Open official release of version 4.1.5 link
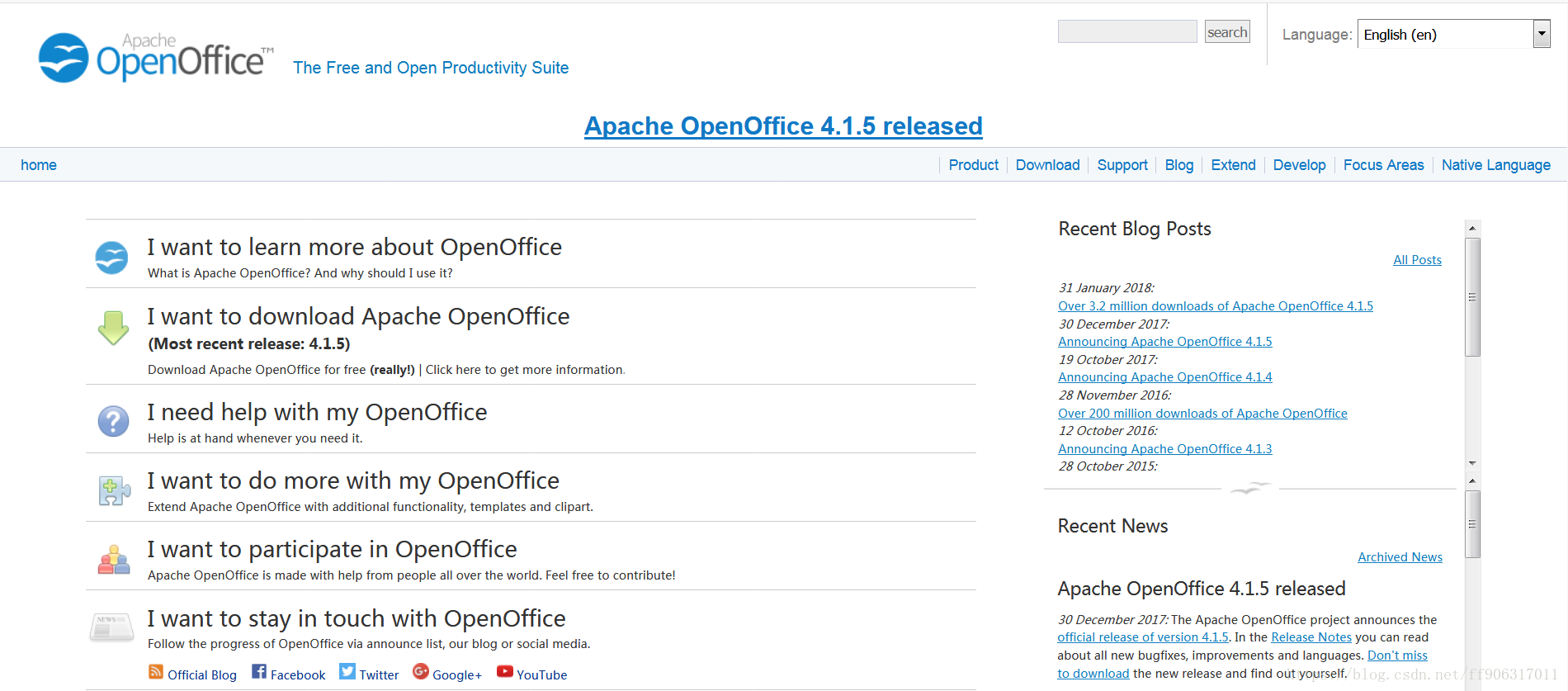 [x=1143, y=637]
